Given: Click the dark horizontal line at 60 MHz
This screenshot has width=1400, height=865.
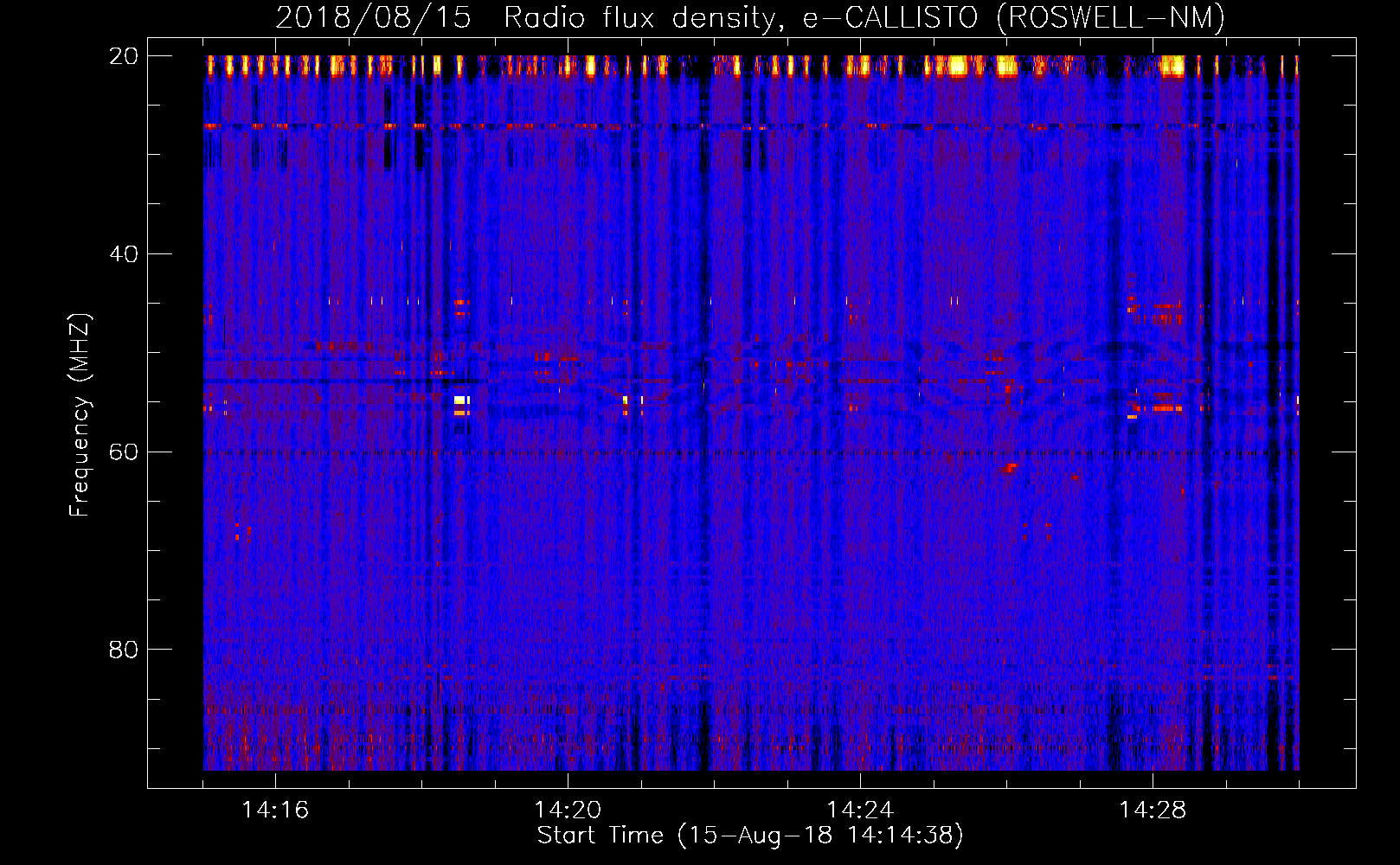Looking at the screenshot, I should (751, 452).
